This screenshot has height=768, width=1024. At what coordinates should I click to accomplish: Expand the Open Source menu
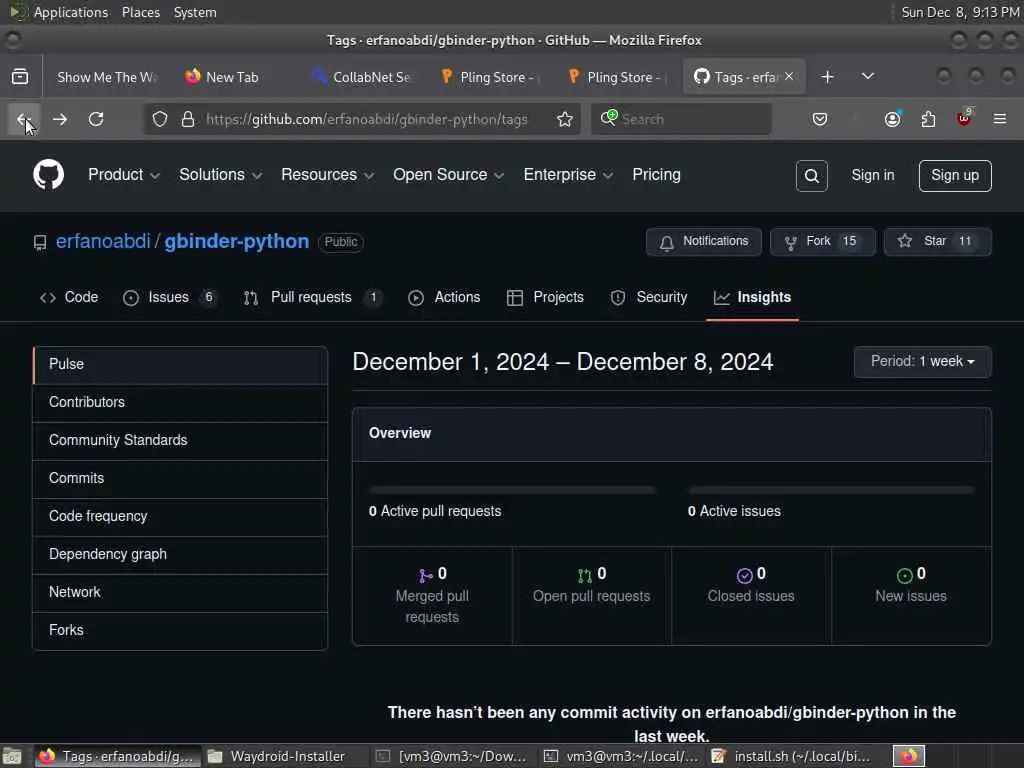click(x=448, y=175)
